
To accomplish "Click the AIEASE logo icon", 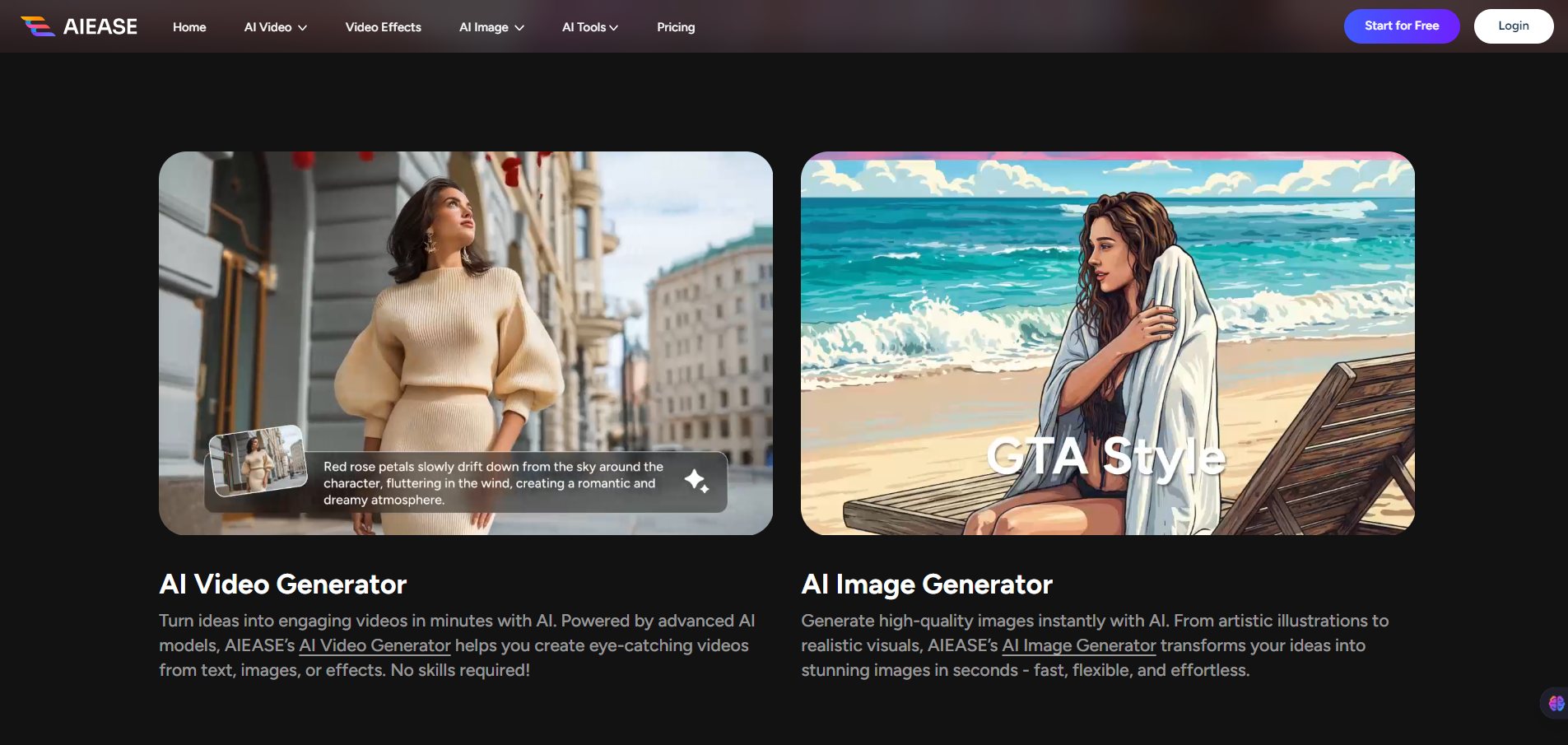I will pos(38,26).
